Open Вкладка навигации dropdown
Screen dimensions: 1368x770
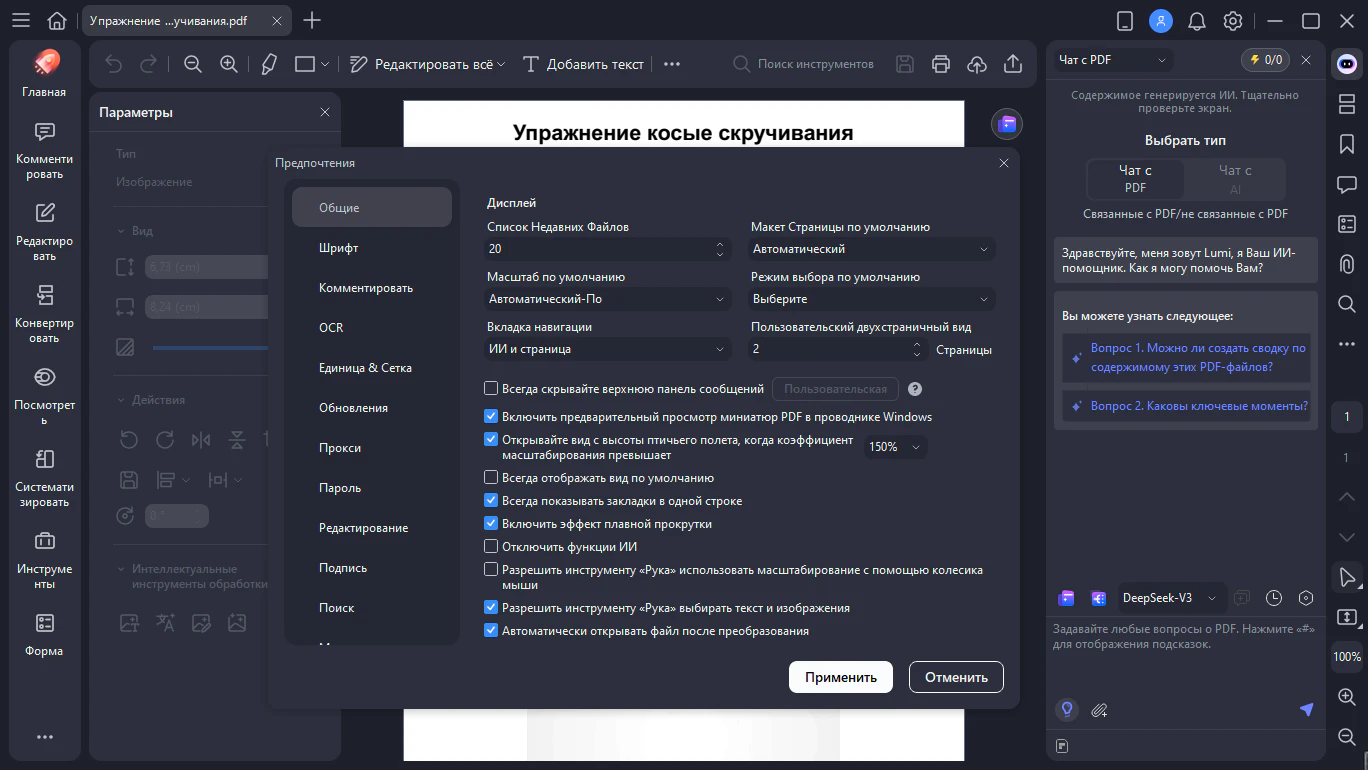609,349
